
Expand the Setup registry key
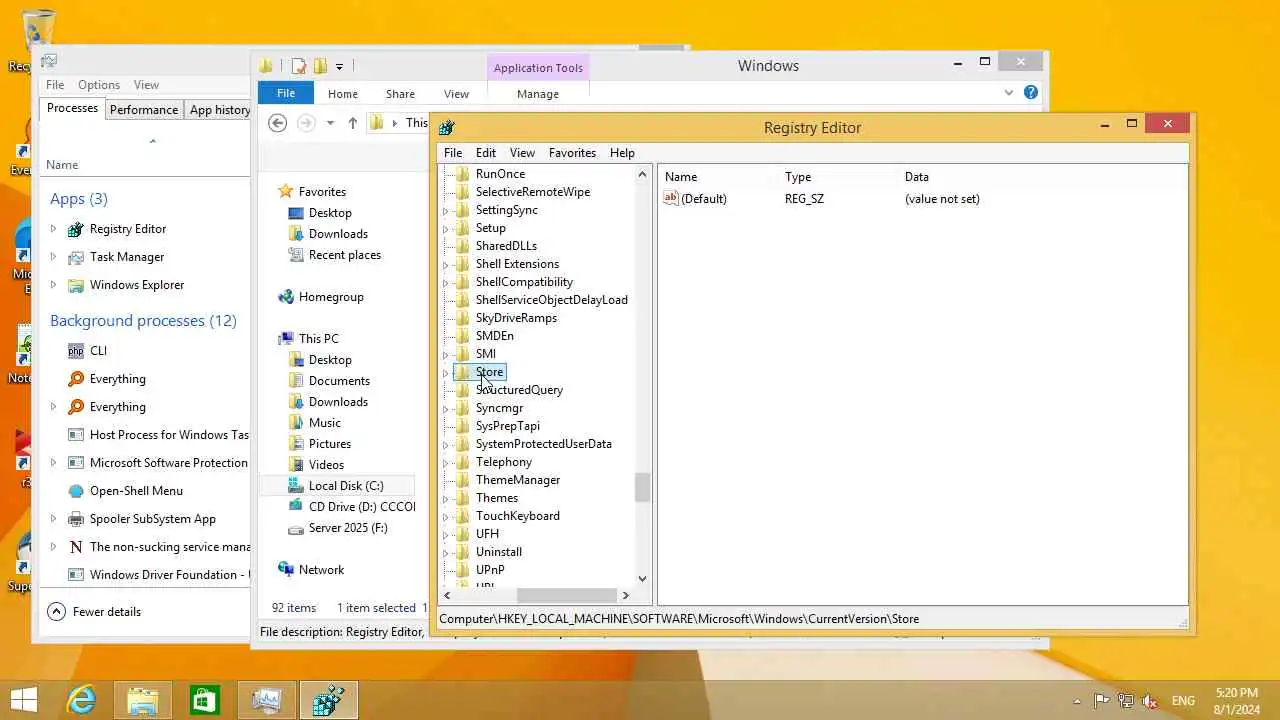[446, 229]
